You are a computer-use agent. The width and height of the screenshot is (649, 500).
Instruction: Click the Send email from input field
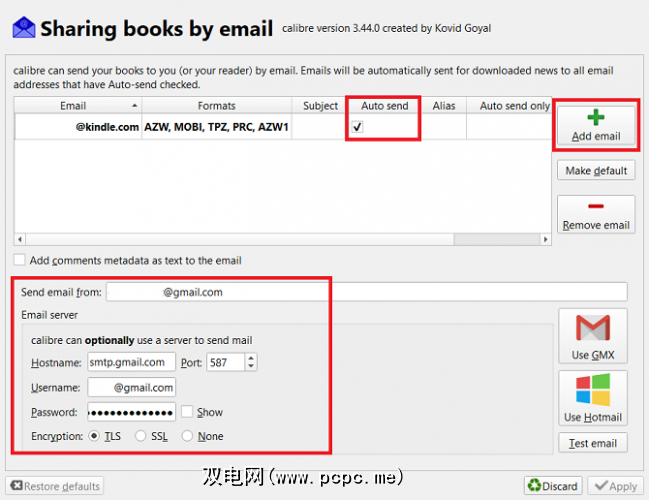(x=367, y=292)
